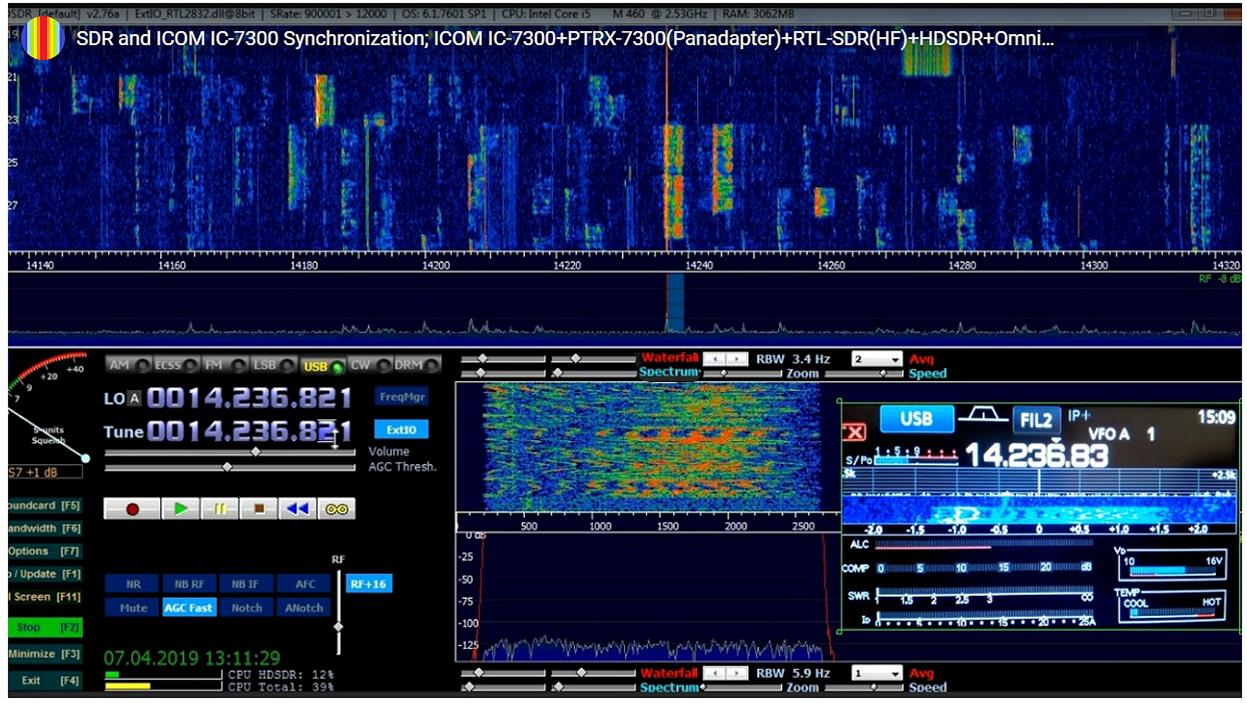Start recording with the red record button
1247x703 pixels.
coord(132,509)
